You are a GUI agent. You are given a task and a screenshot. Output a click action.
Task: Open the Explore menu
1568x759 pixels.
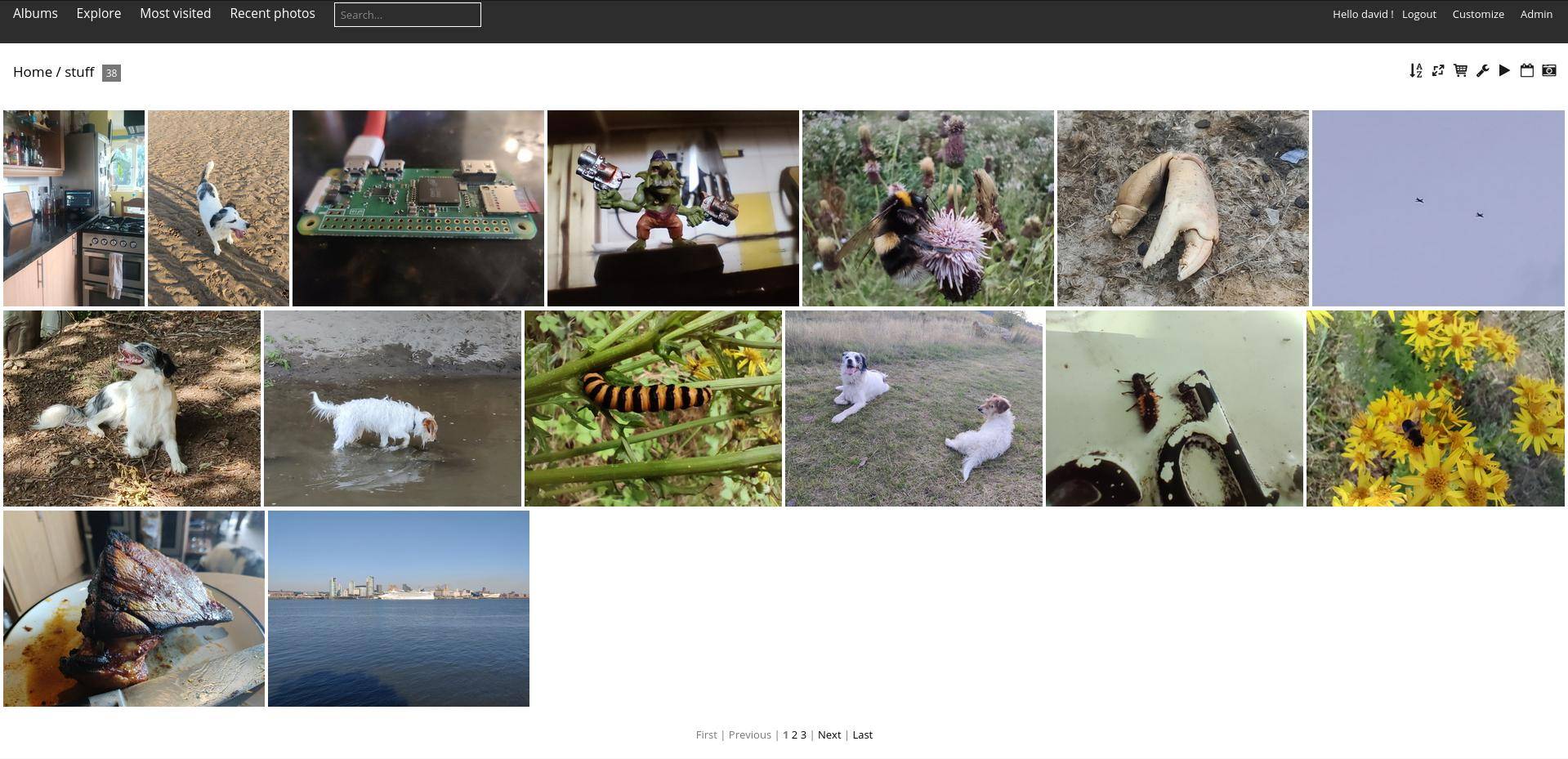tap(98, 13)
